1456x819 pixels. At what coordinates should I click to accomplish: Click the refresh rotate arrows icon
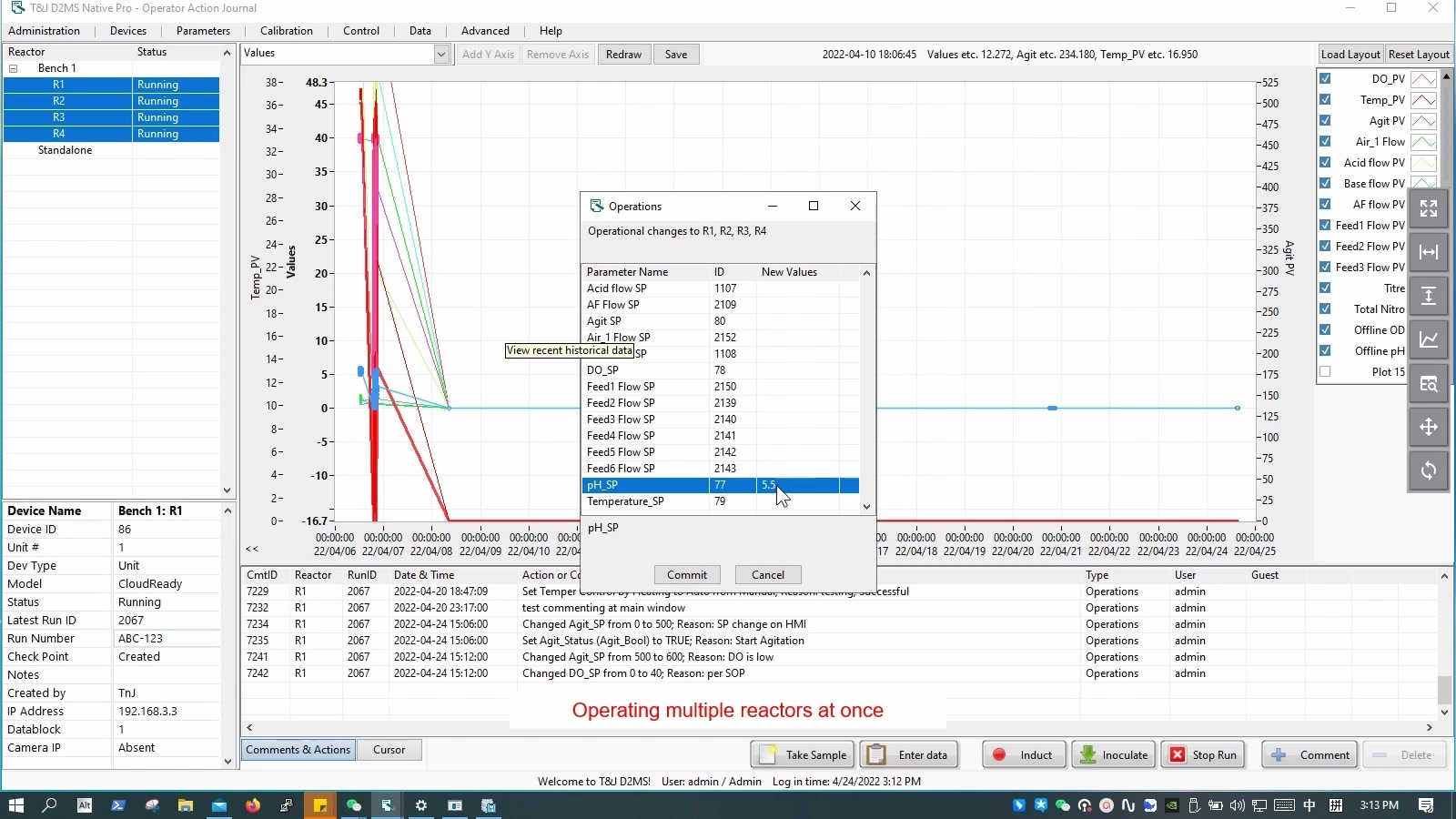click(1429, 470)
